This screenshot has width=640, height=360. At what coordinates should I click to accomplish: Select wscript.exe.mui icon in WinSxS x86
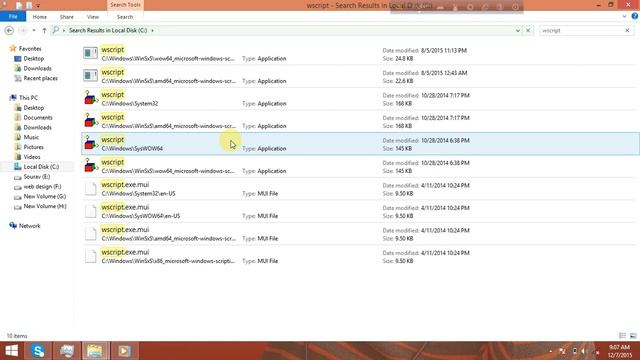[91, 256]
